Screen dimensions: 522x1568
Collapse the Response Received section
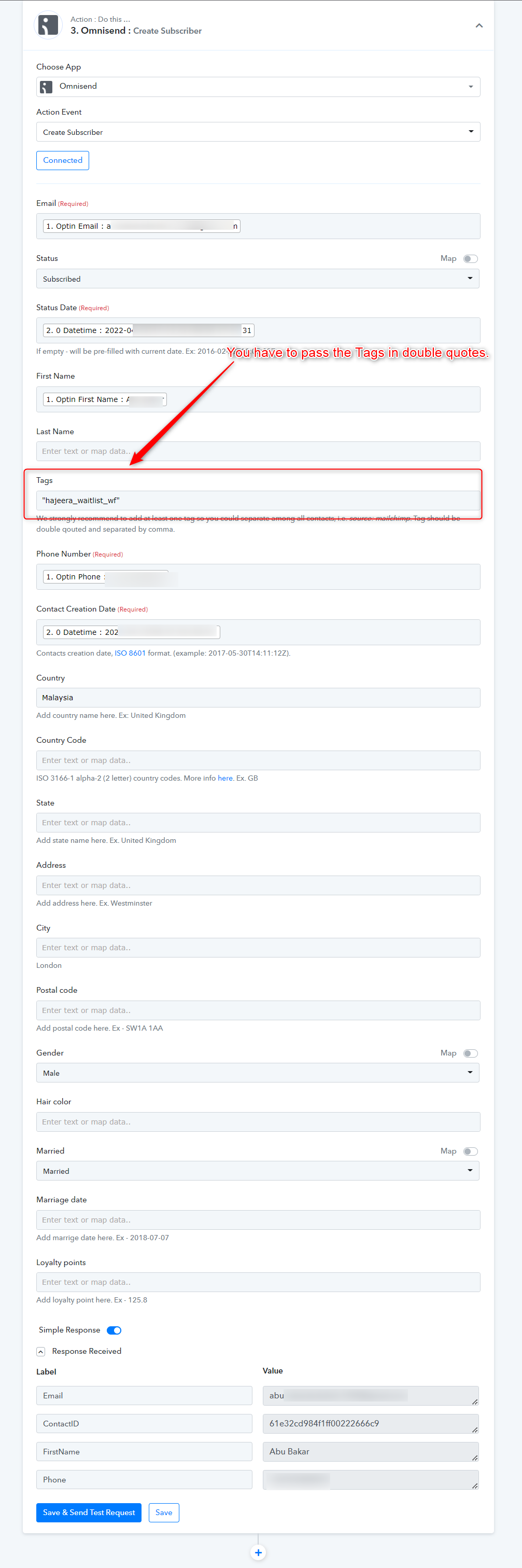41,1351
